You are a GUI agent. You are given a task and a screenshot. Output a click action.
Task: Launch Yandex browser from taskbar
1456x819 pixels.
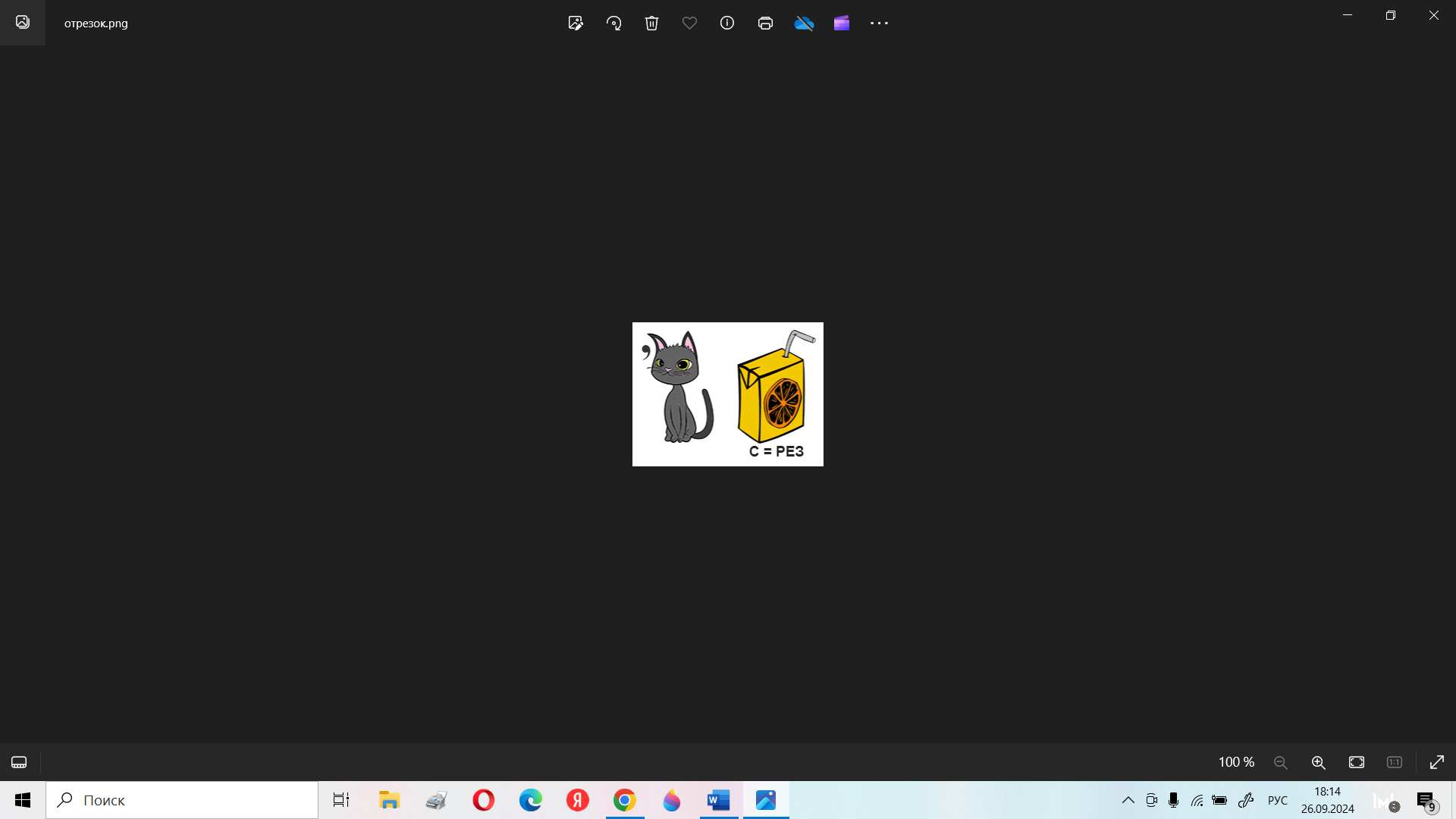[x=577, y=800]
